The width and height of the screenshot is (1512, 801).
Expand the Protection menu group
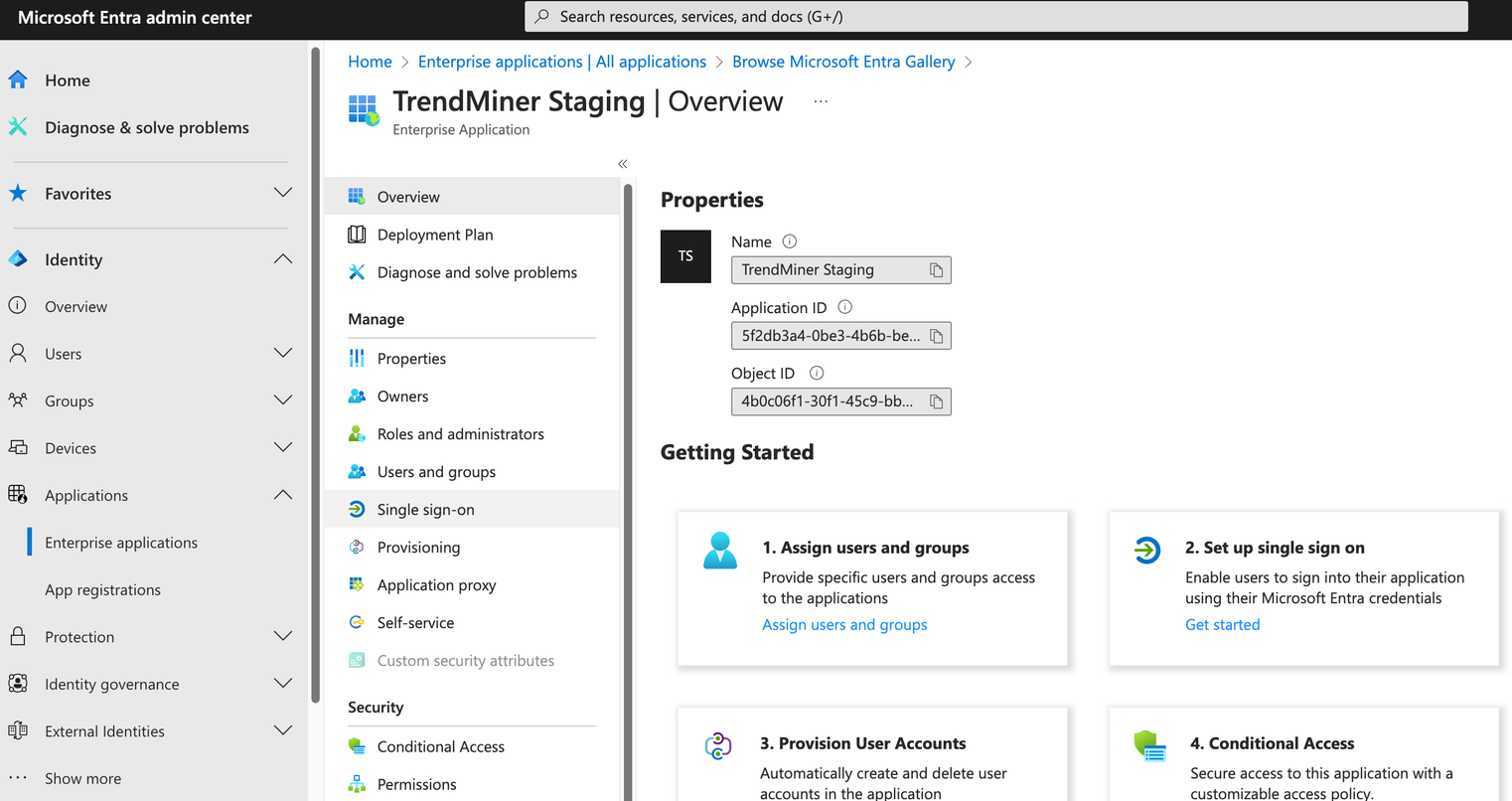point(282,637)
